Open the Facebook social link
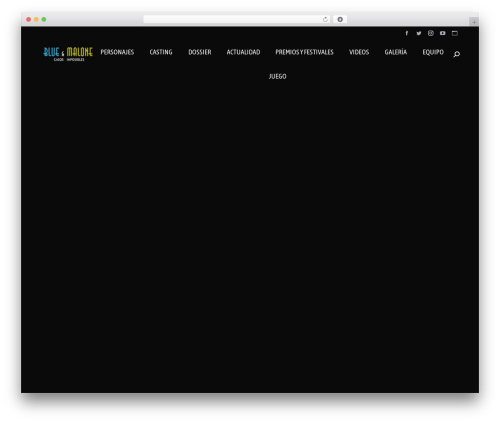The height and width of the screenshot is (423, 500). [407, 33]
